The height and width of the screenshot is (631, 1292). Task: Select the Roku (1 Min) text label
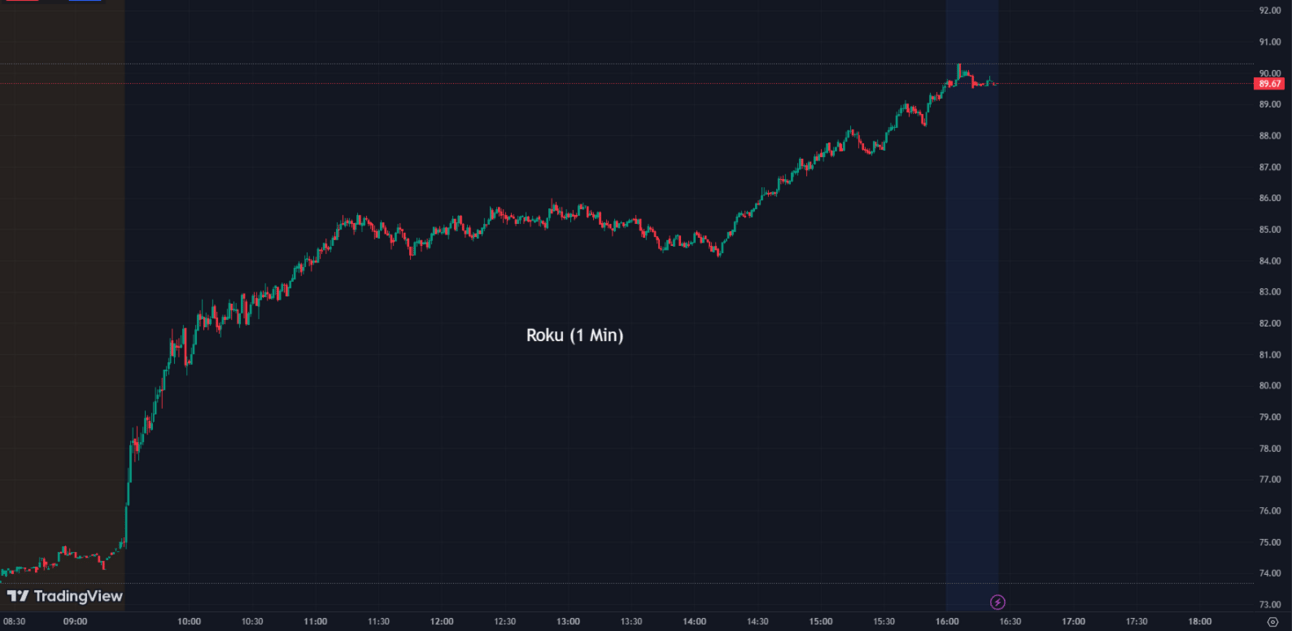click(x=575, y=336)
